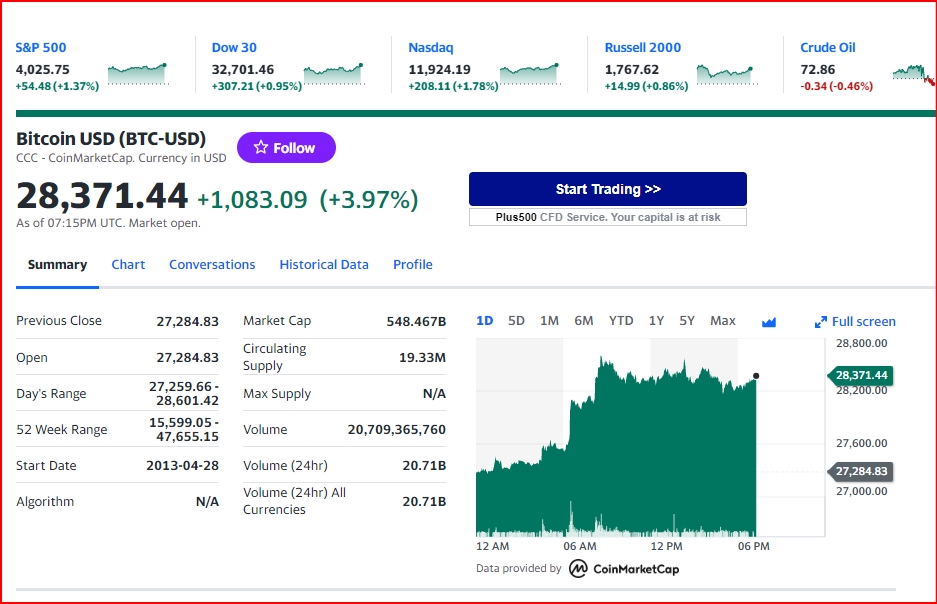
Task: Toggle the area chart type icon
Action: tap(768, 322)
